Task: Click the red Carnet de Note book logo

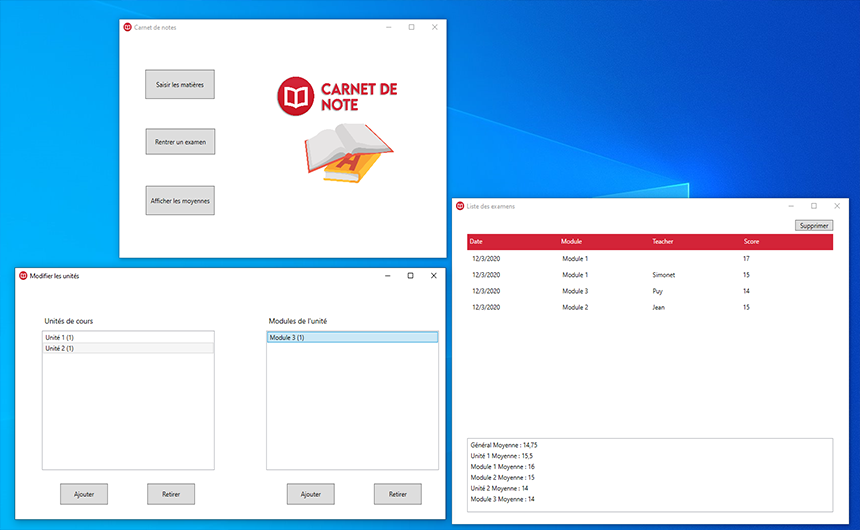Action: pos(295,96)
